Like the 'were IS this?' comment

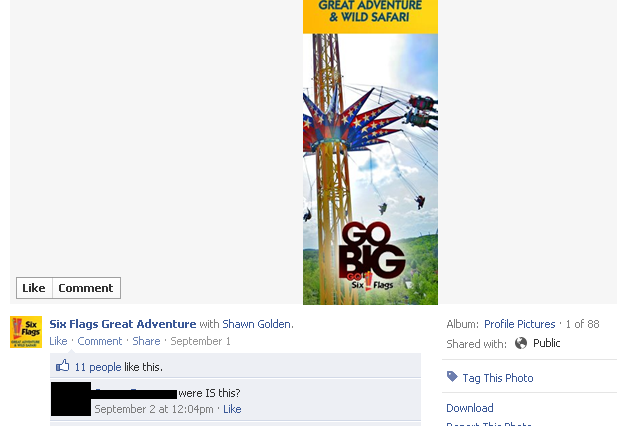pos(232,409)
